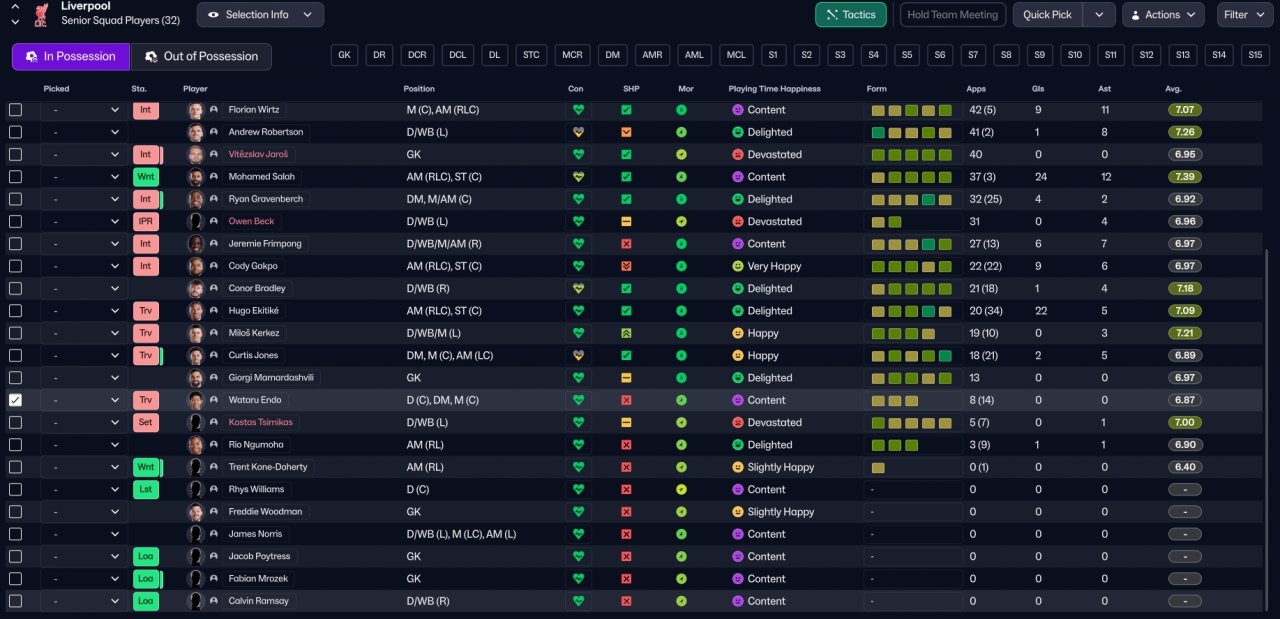The width and height of the screenshot is (1280, 619).
Task: Click Freddie Woodman's player info icon
Action: (214, 512)
